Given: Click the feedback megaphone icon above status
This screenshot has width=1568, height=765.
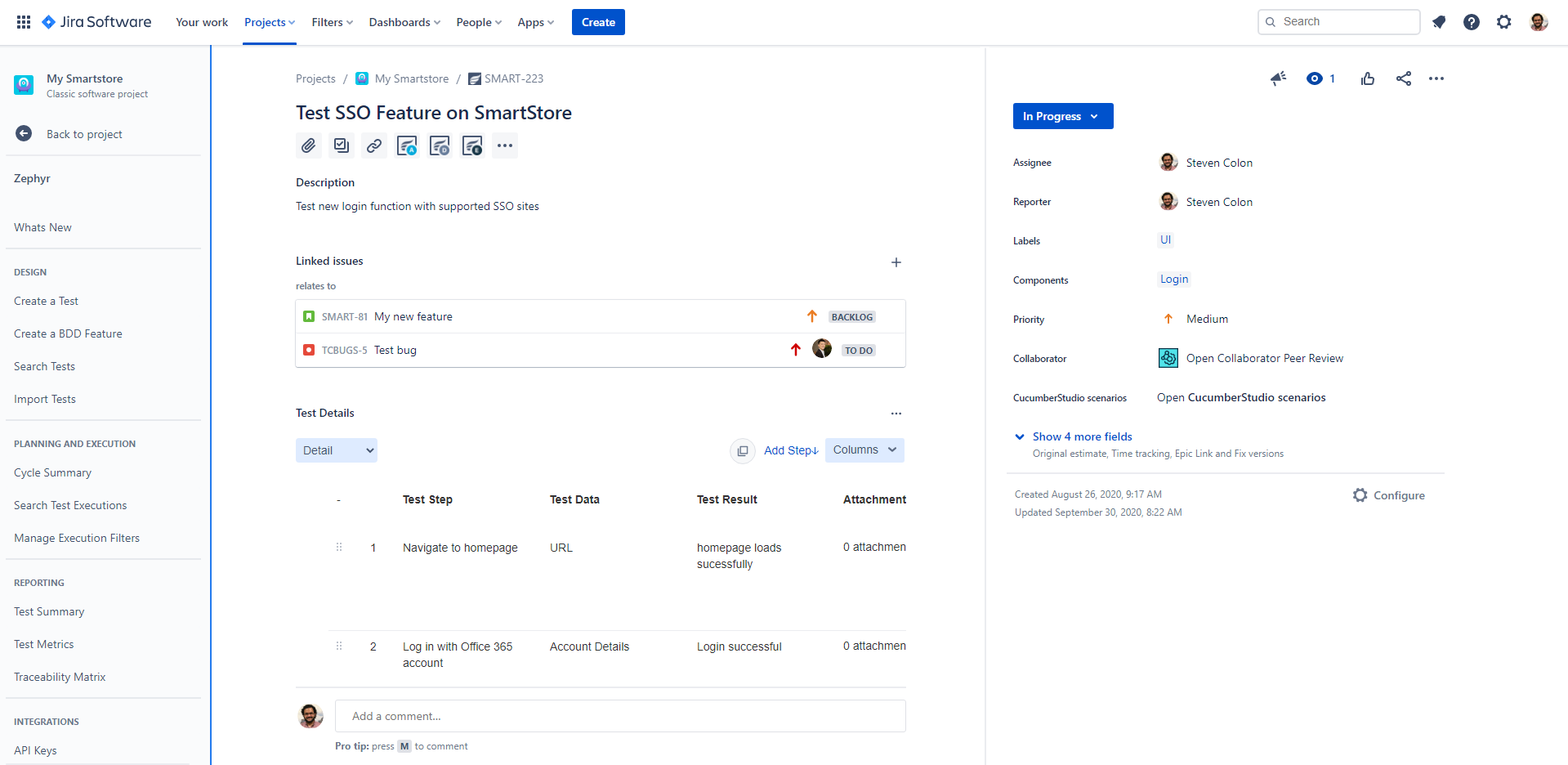Looking at the screenshot, I should (1278, 78).
